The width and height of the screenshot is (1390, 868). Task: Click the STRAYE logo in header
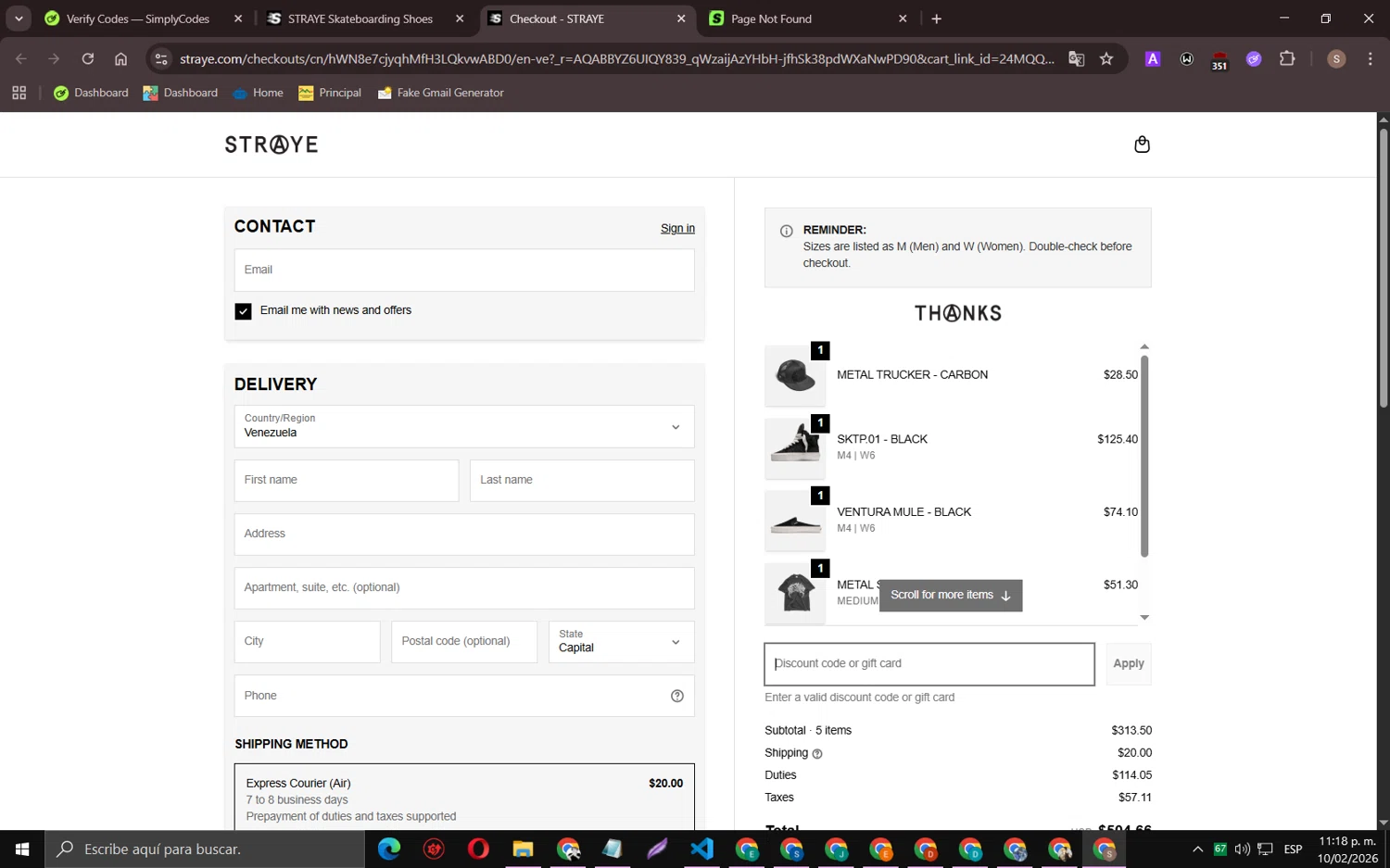pyautogui.click(x=272, y=145)
